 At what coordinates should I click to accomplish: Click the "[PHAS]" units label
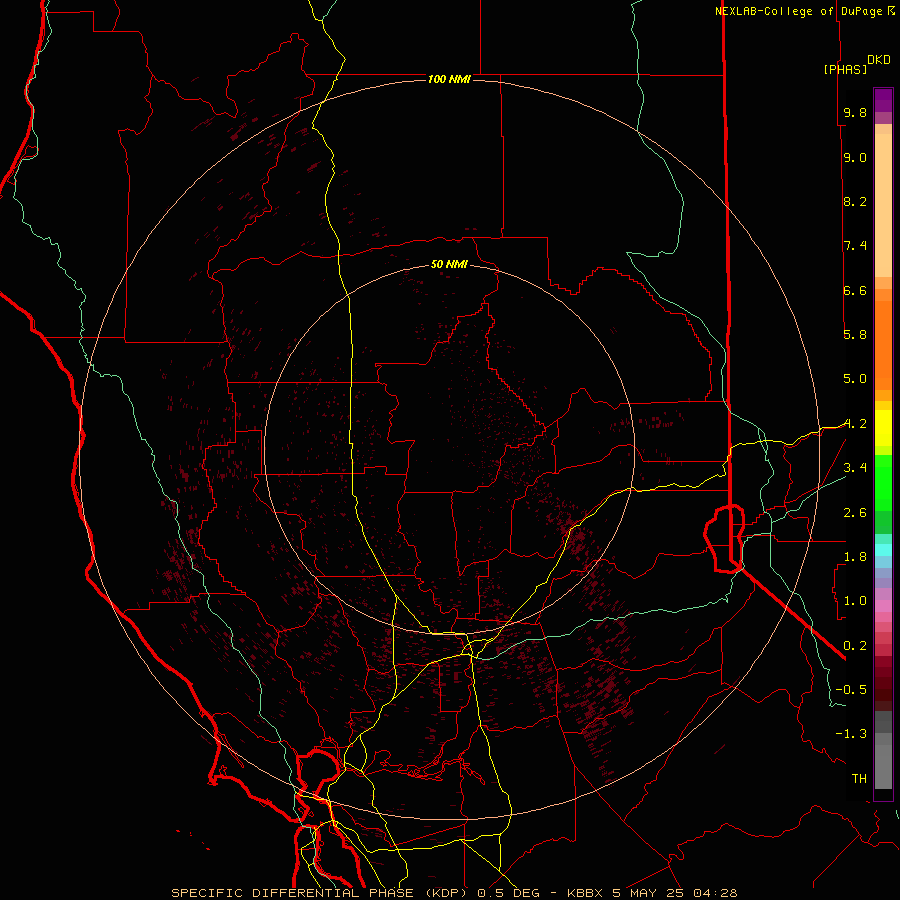click(x=845, y=69)
